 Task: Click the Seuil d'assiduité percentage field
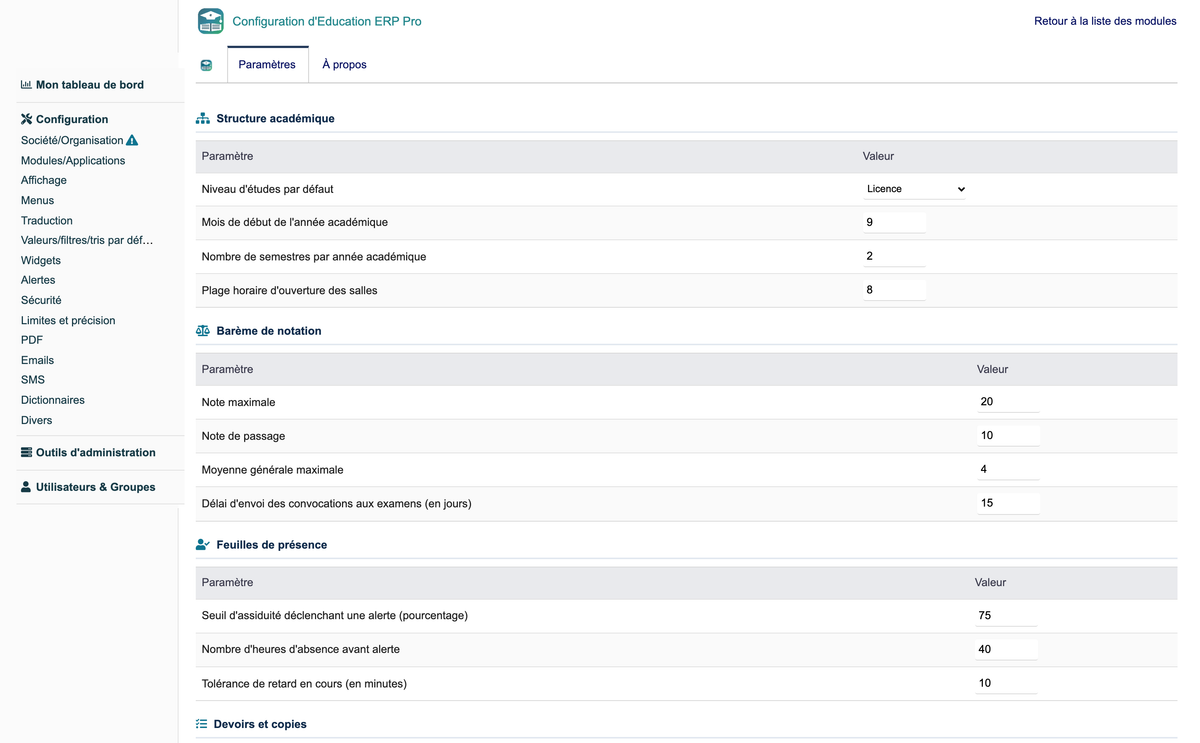(1006, 616)
